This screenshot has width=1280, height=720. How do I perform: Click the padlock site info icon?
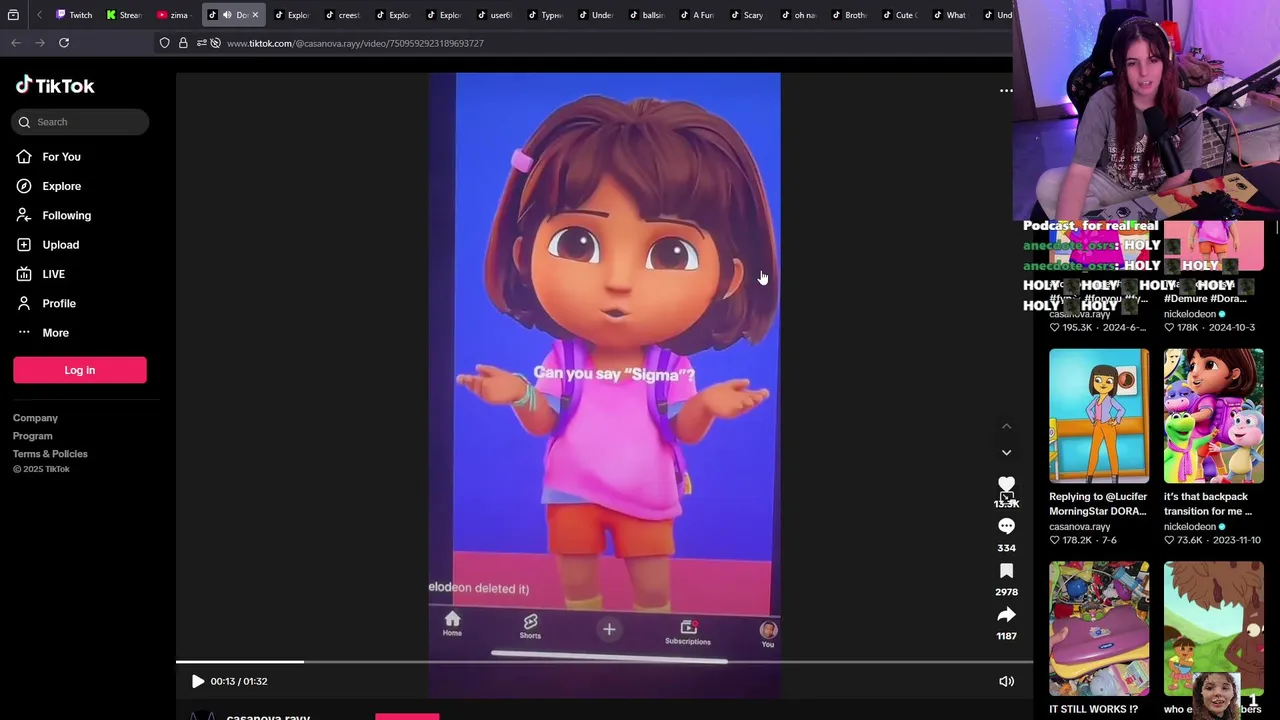pyautogui.click(x=183, y=43)
